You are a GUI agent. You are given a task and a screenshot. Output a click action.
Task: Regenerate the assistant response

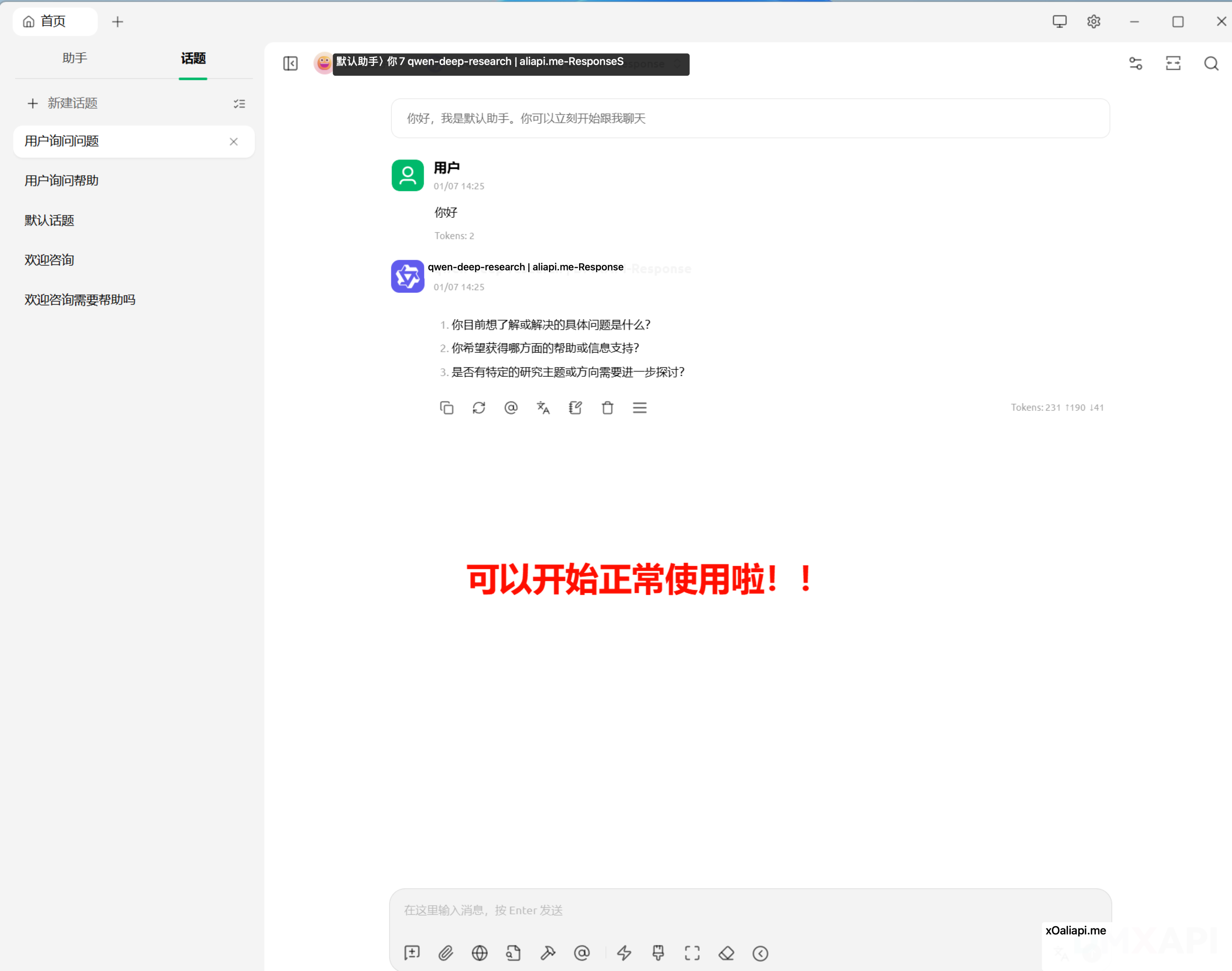tap(479, 408)
